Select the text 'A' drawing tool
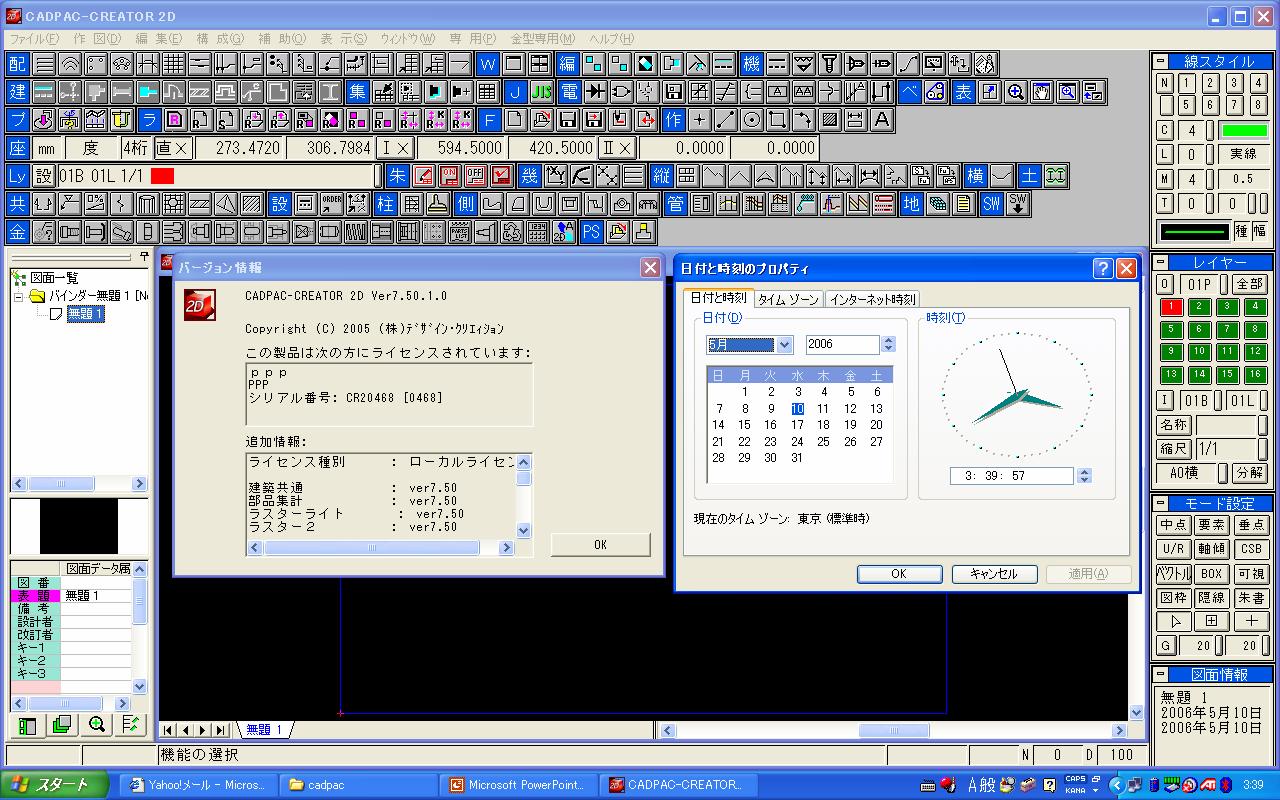Screen dimensions: 1280x800 [881, 120]
